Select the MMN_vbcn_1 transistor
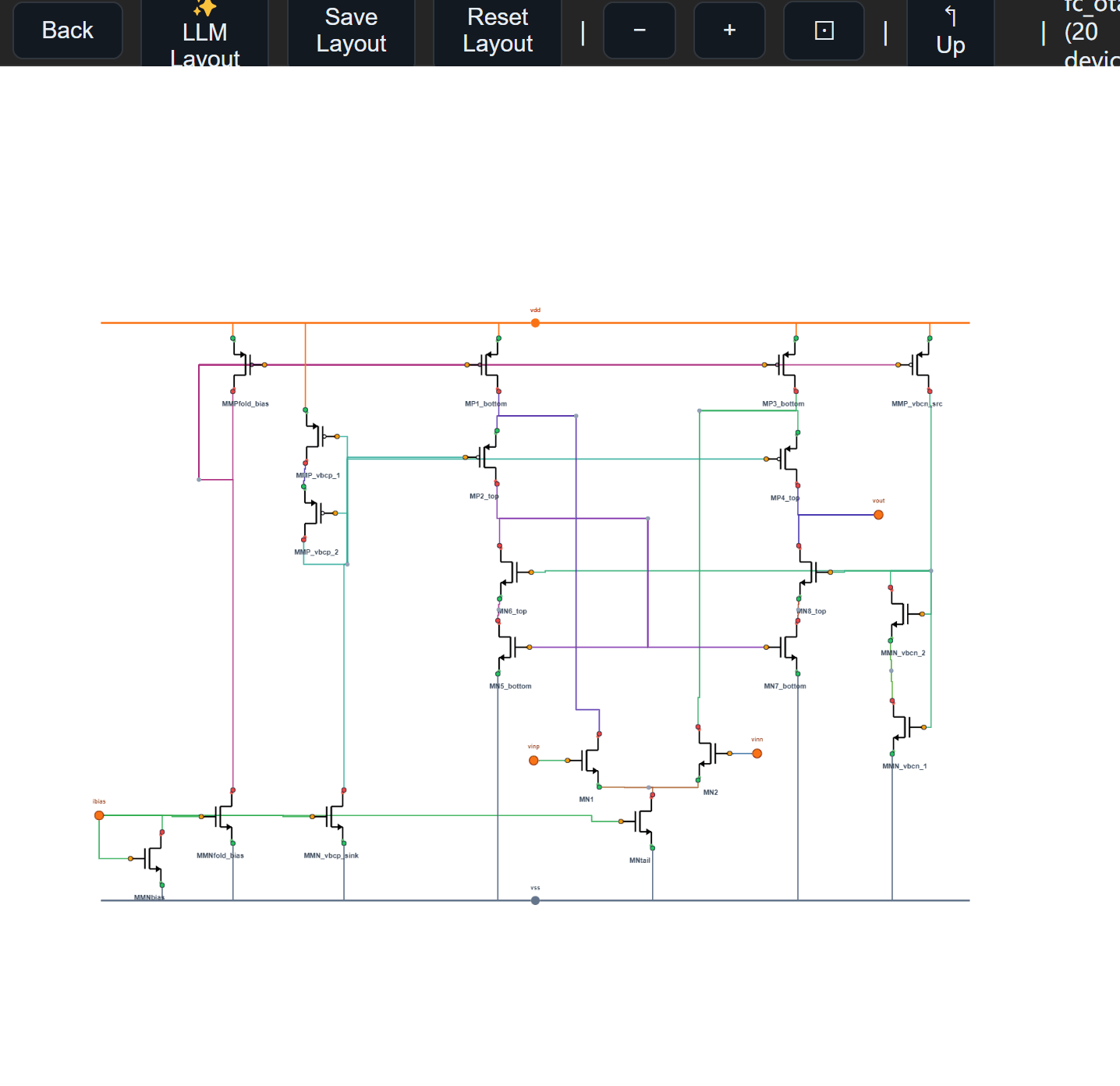Screen dimensions: 1120x1086 point(906,727)
